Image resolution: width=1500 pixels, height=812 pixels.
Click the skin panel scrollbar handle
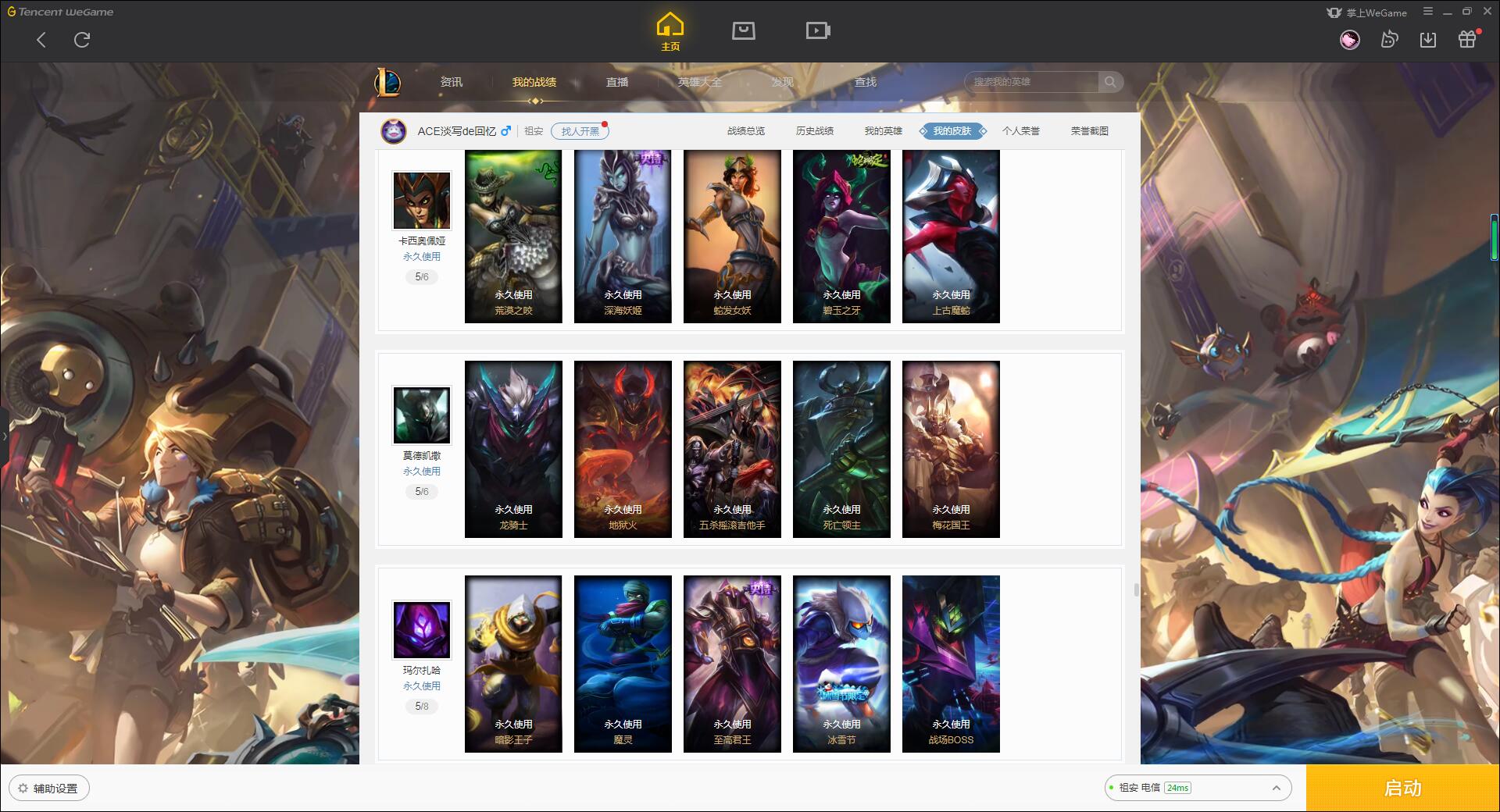point(1137,589)
